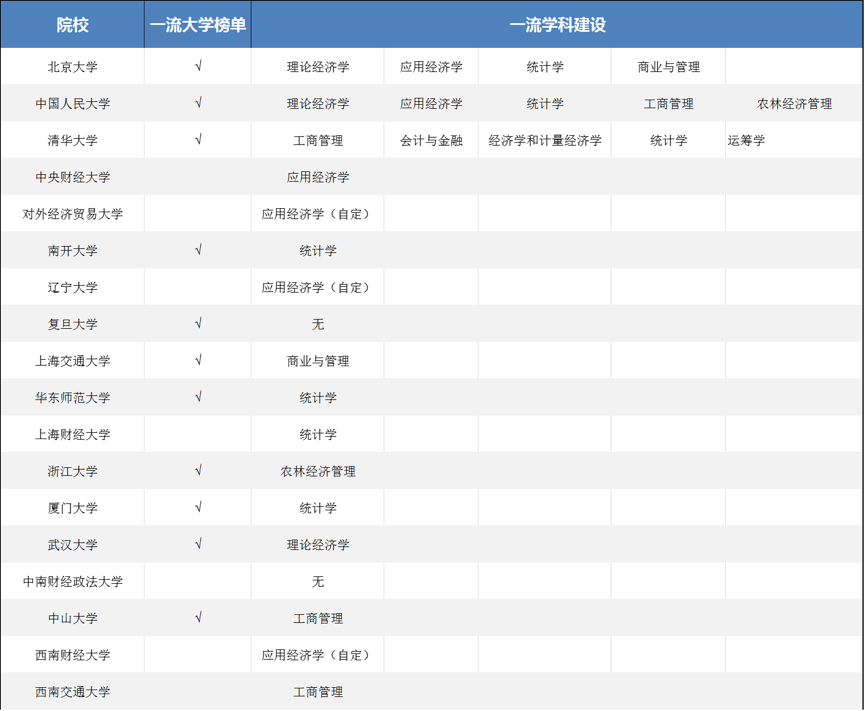The image size is (865, 711).
Task: Click the checkmark in 武汉大学 row
Action: [x=198, y=544]
